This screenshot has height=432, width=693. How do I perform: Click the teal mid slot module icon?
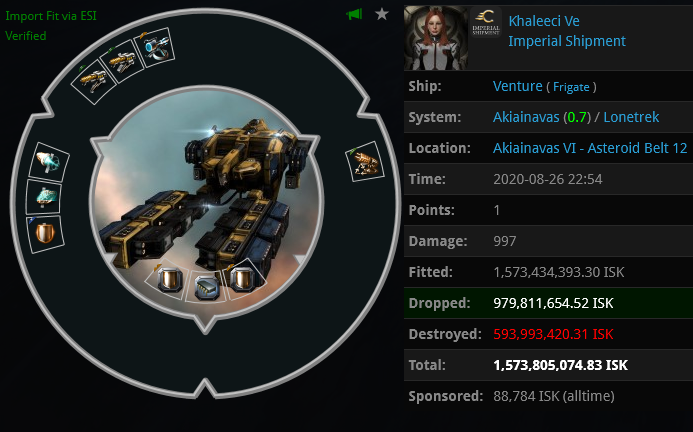[x=44, y=197]
